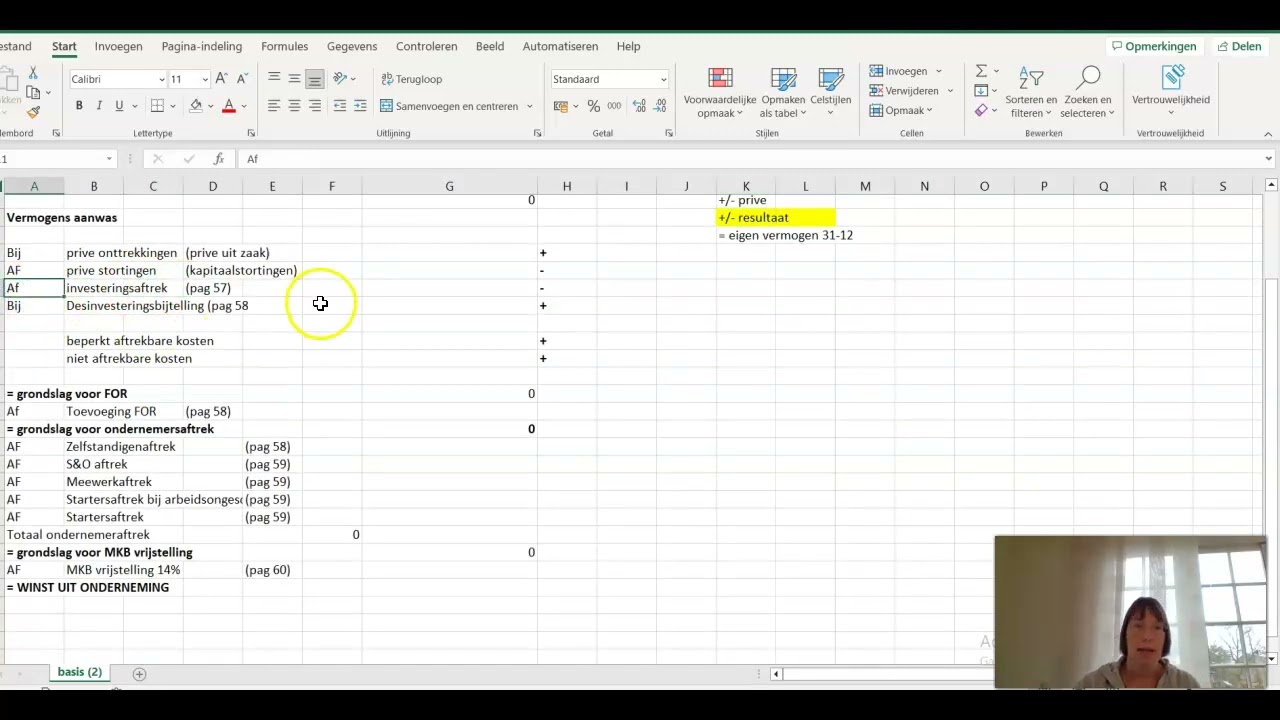Toggle Underline formatting
This screenshot has height=720, width=1280.
(119, 106)
